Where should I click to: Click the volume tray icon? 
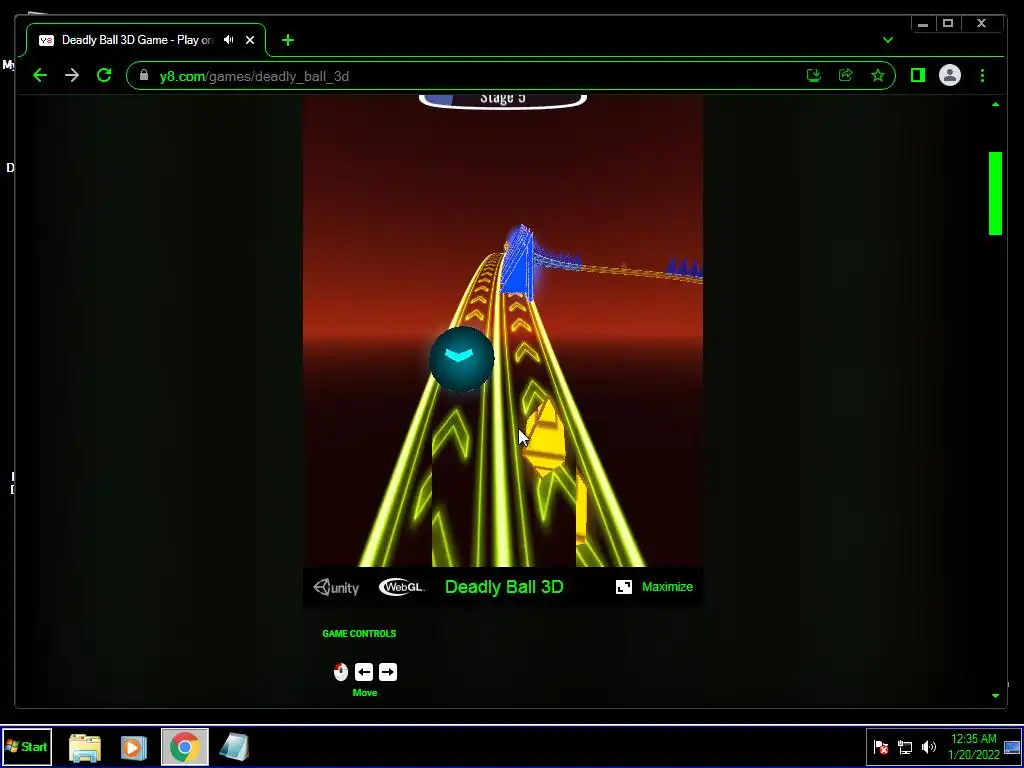click(x=929, y=747)
